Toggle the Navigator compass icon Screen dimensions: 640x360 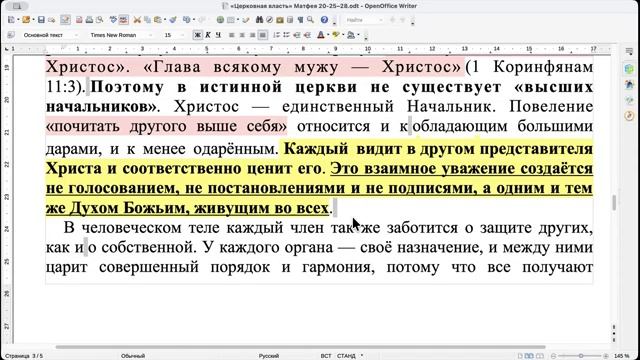coord(269,20)
